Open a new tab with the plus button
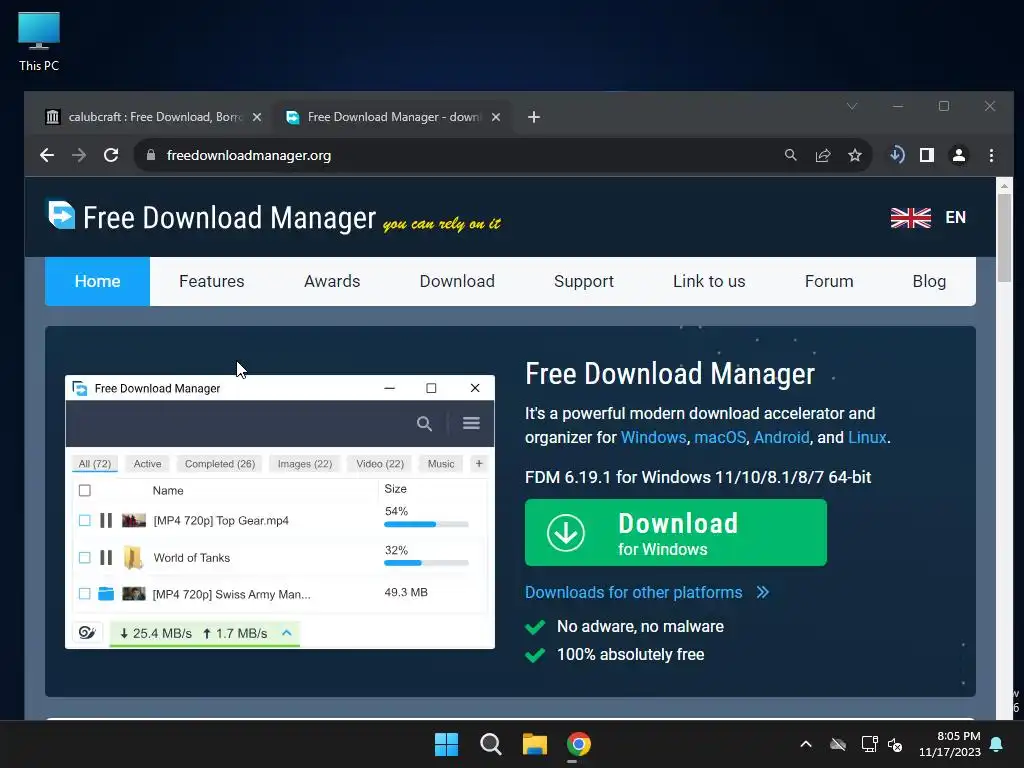This screenshot has width=1024, height=768. (x=534, y=117)
